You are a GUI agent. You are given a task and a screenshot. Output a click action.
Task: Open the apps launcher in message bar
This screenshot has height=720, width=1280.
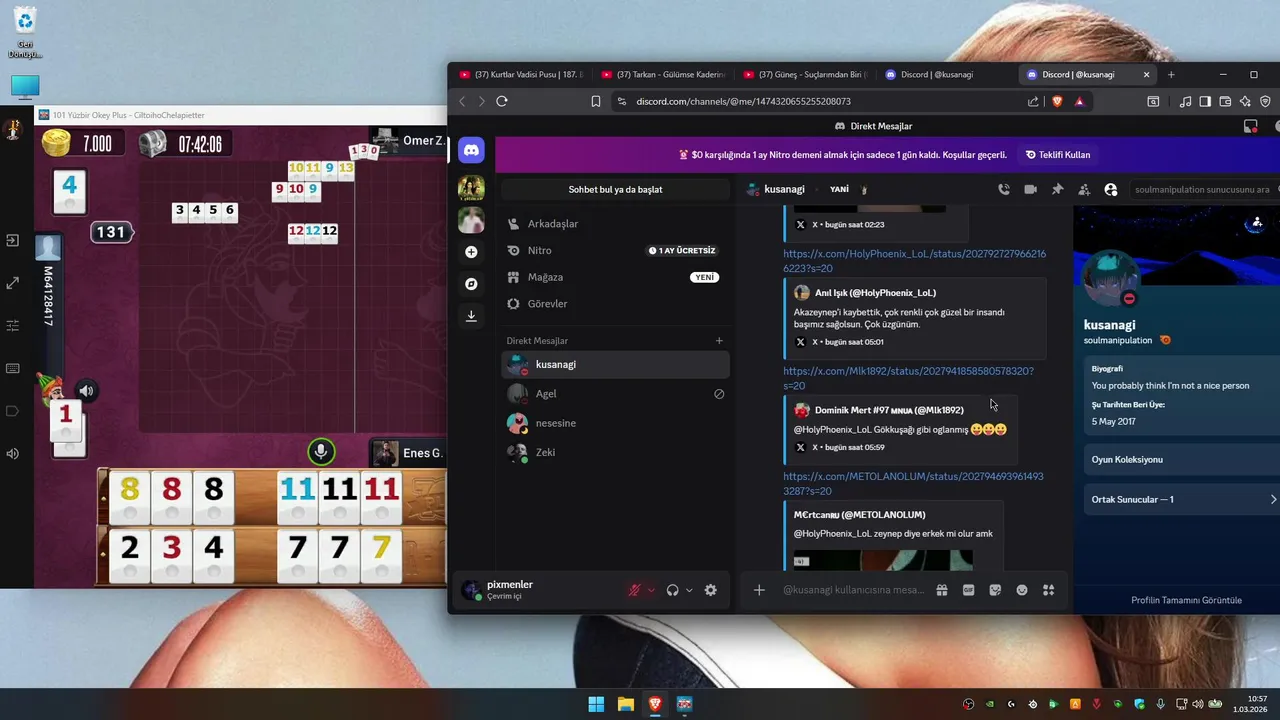coord(1049,590)
